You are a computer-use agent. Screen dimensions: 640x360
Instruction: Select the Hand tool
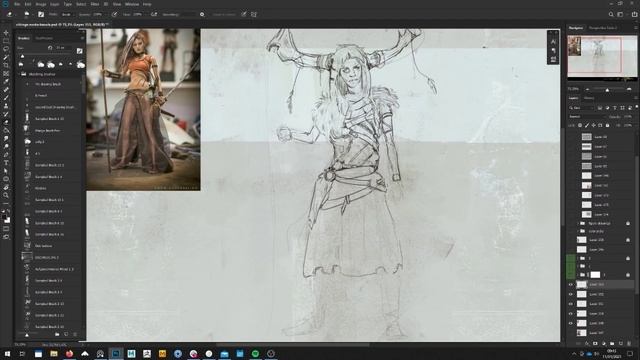tap(6, 187)
